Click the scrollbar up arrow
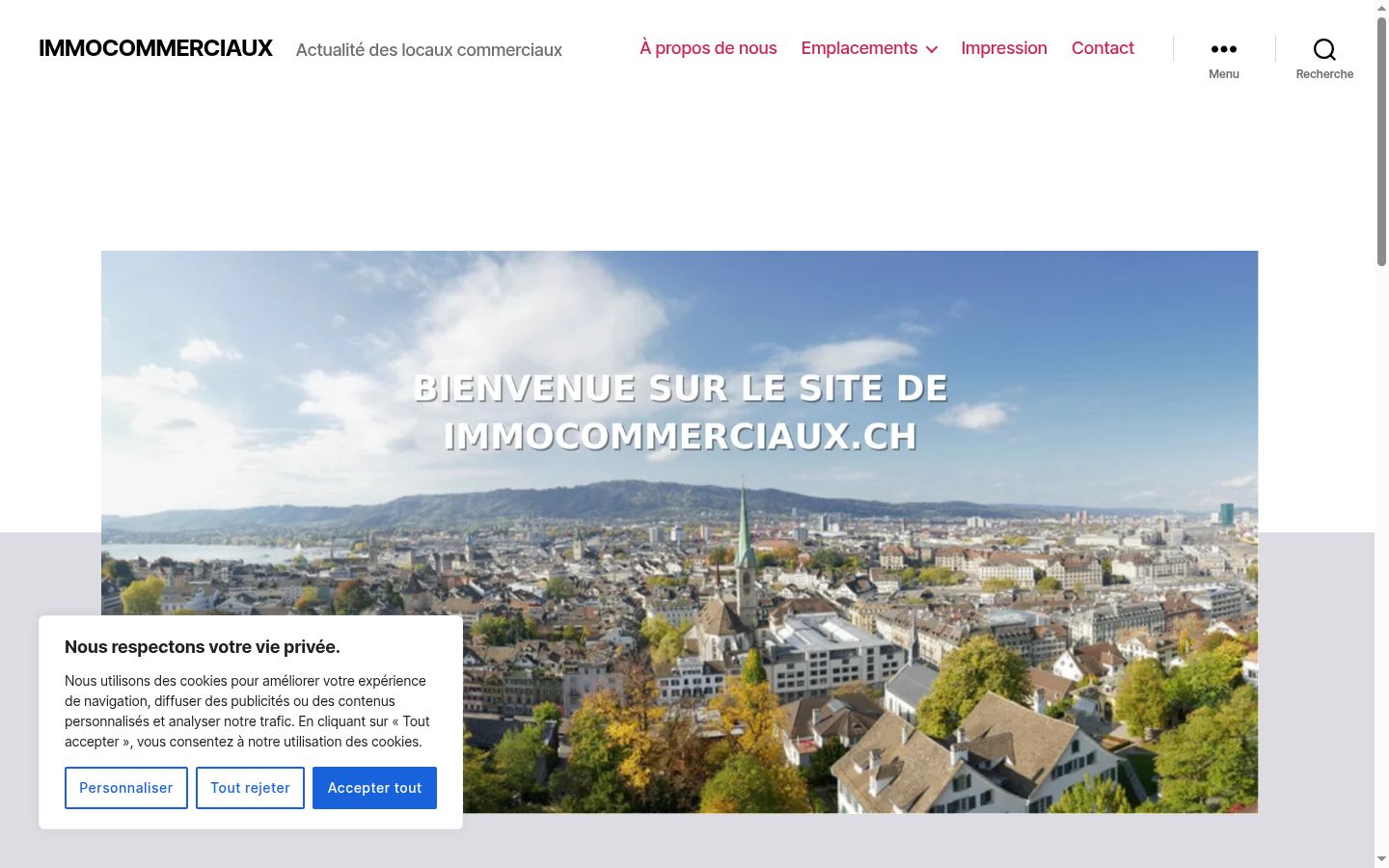Screen dimensions: 1389x868 coord(1381,8)
